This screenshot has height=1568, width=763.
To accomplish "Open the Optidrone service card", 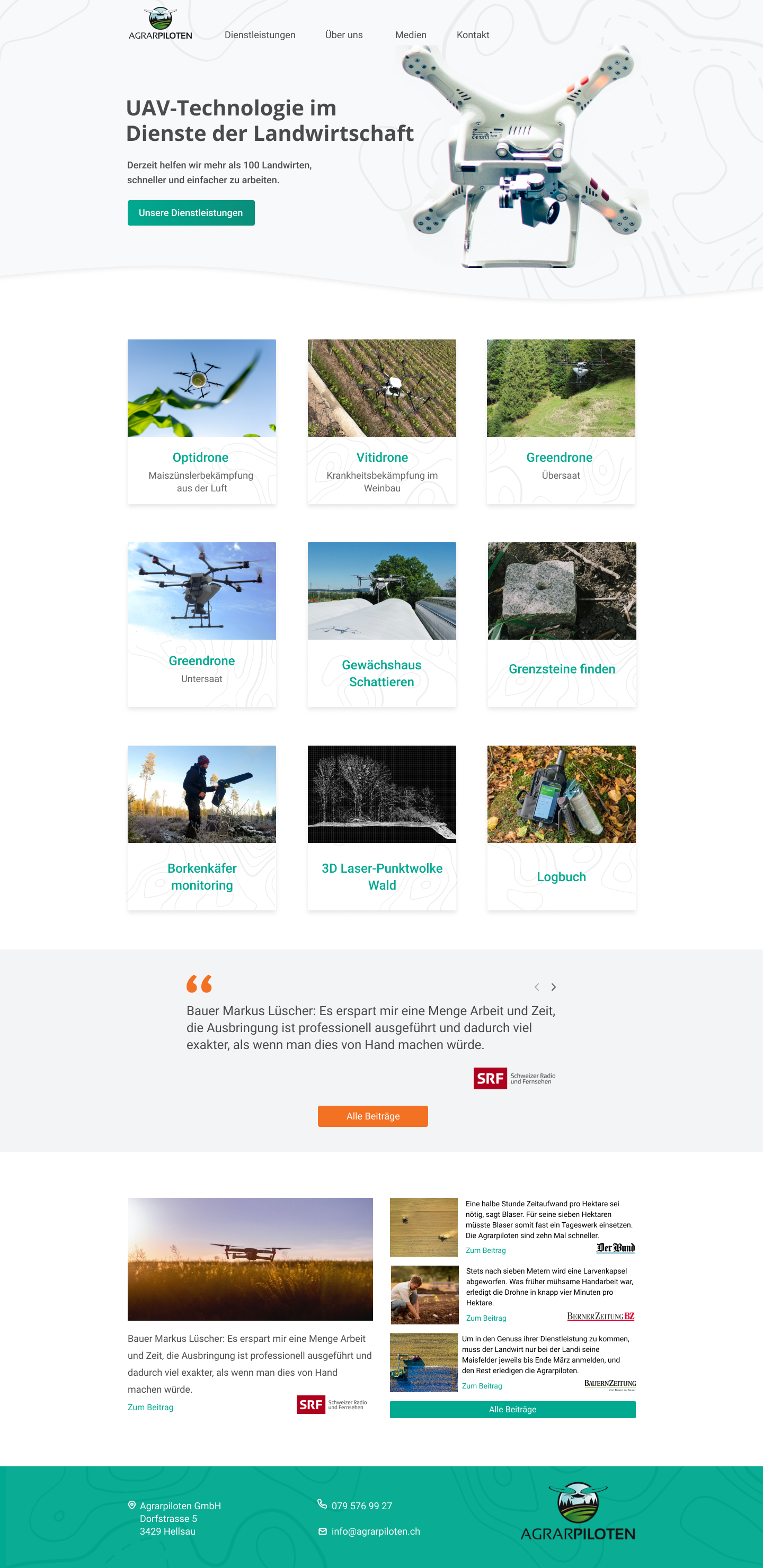I will pos(201,421).
